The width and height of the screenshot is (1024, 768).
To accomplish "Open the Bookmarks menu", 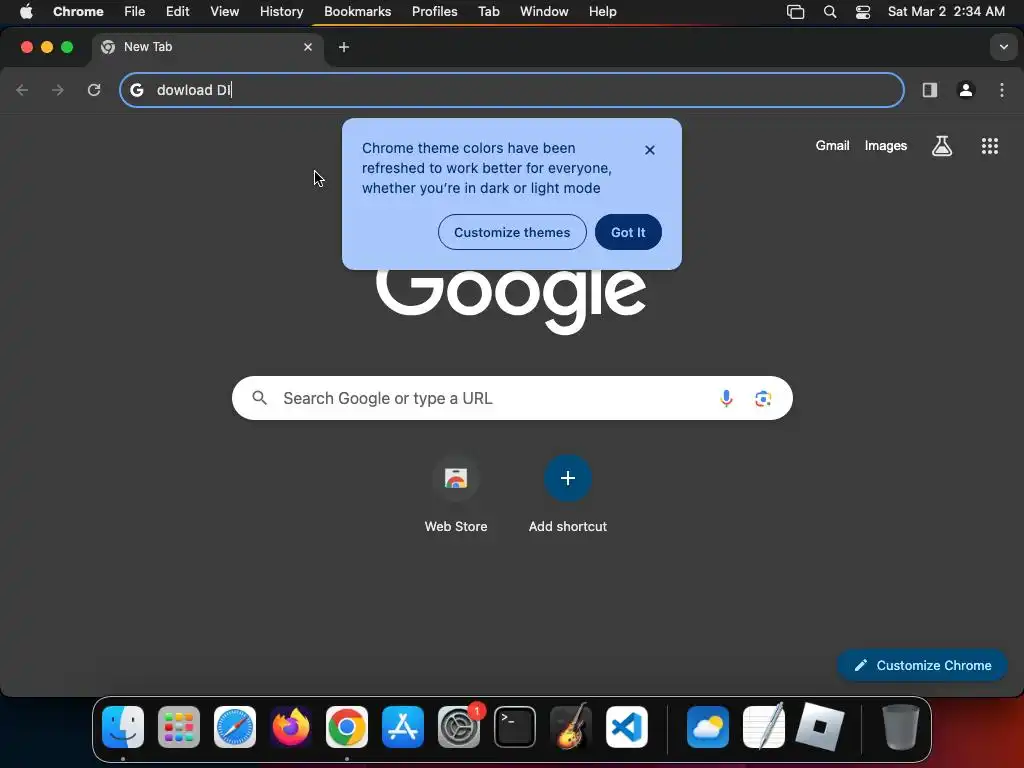I will tap(357, 12).
